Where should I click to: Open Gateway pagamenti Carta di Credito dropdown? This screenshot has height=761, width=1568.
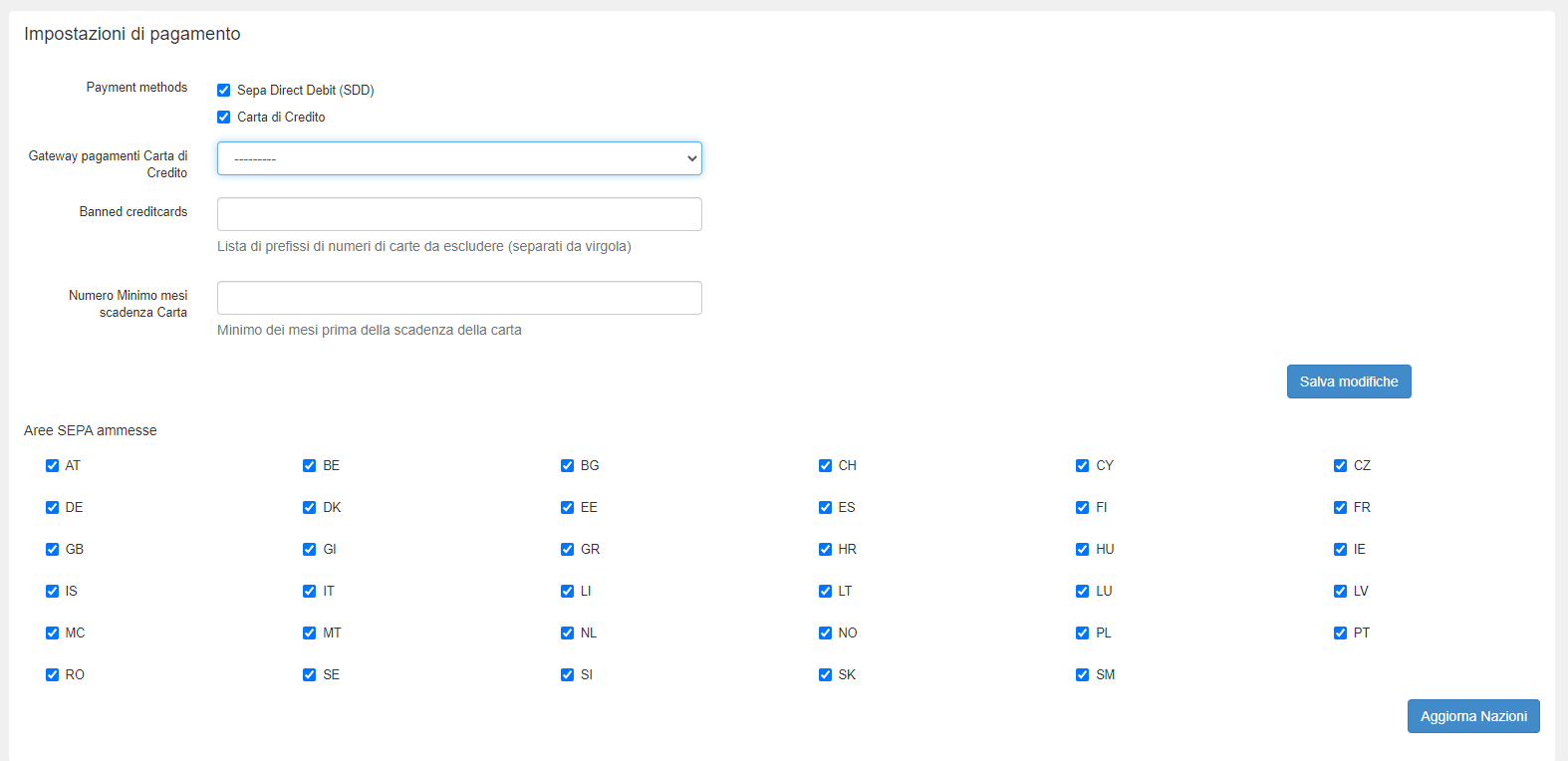click(459, 158)
